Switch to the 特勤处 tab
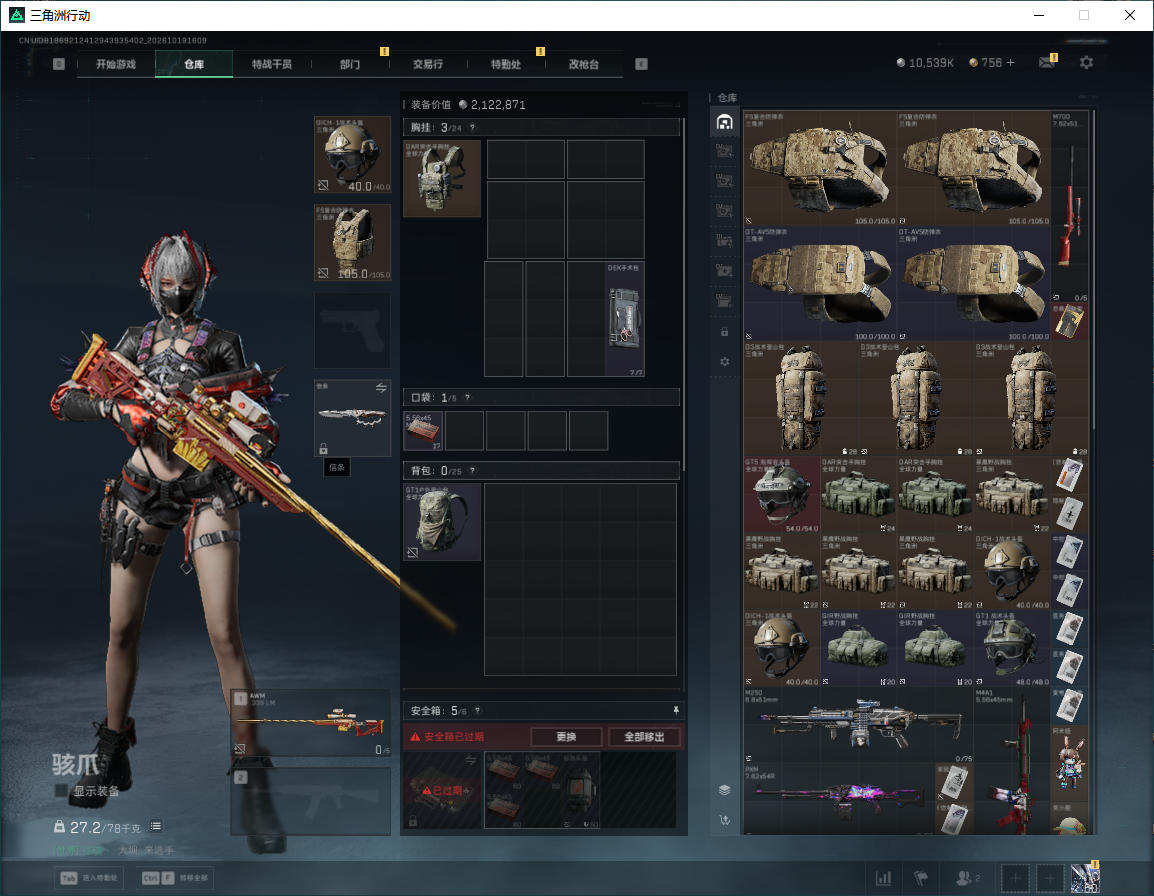Image resolution: width=1154 pixels, height=896 pixels. coord(506,64)
